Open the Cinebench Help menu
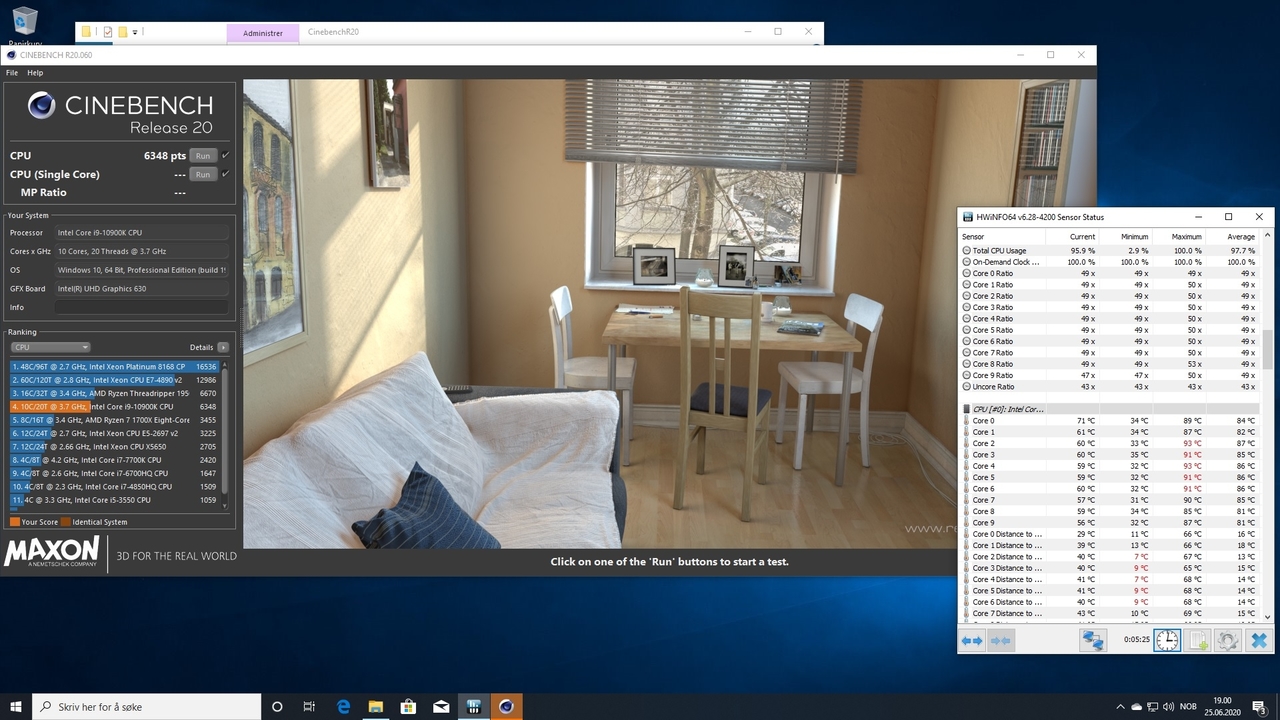This screenshot has height=720, width=1280. (35, 73)
